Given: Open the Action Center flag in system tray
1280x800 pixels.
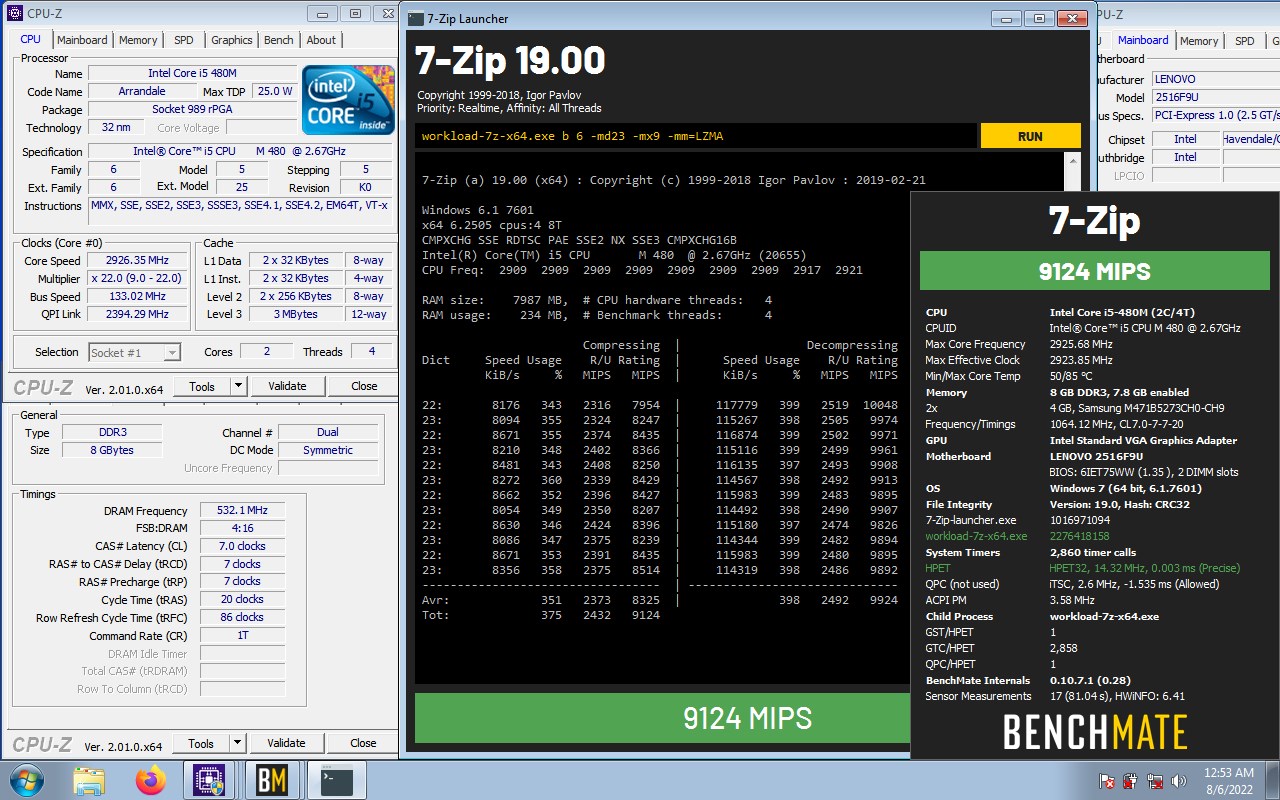Looking at the screenshot, I should tap(1107, 781).
